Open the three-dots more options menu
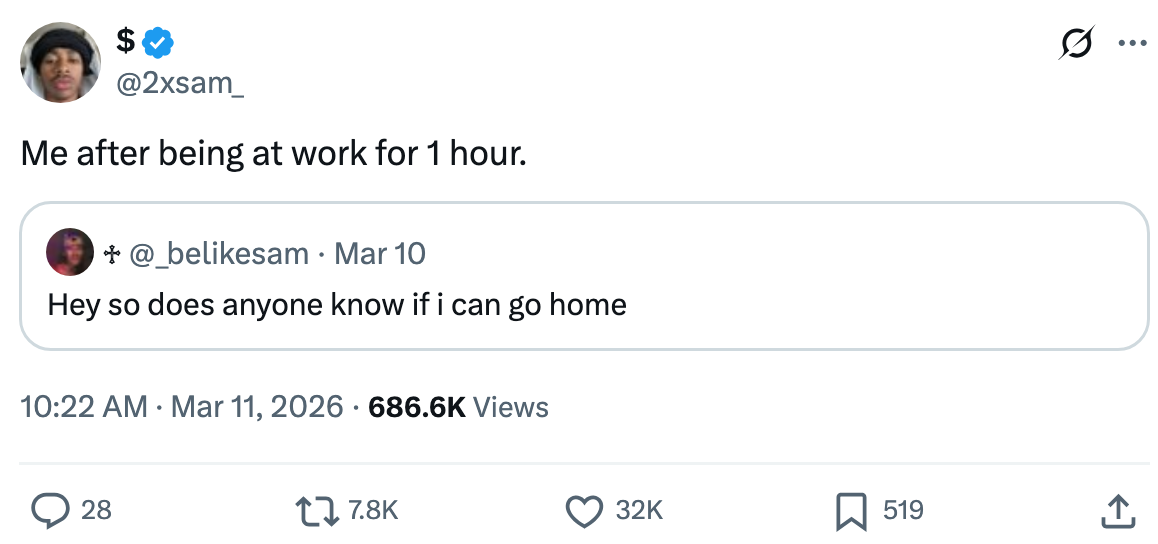The height and width of the screenshot is (544, 1158). pos(1131,45)
